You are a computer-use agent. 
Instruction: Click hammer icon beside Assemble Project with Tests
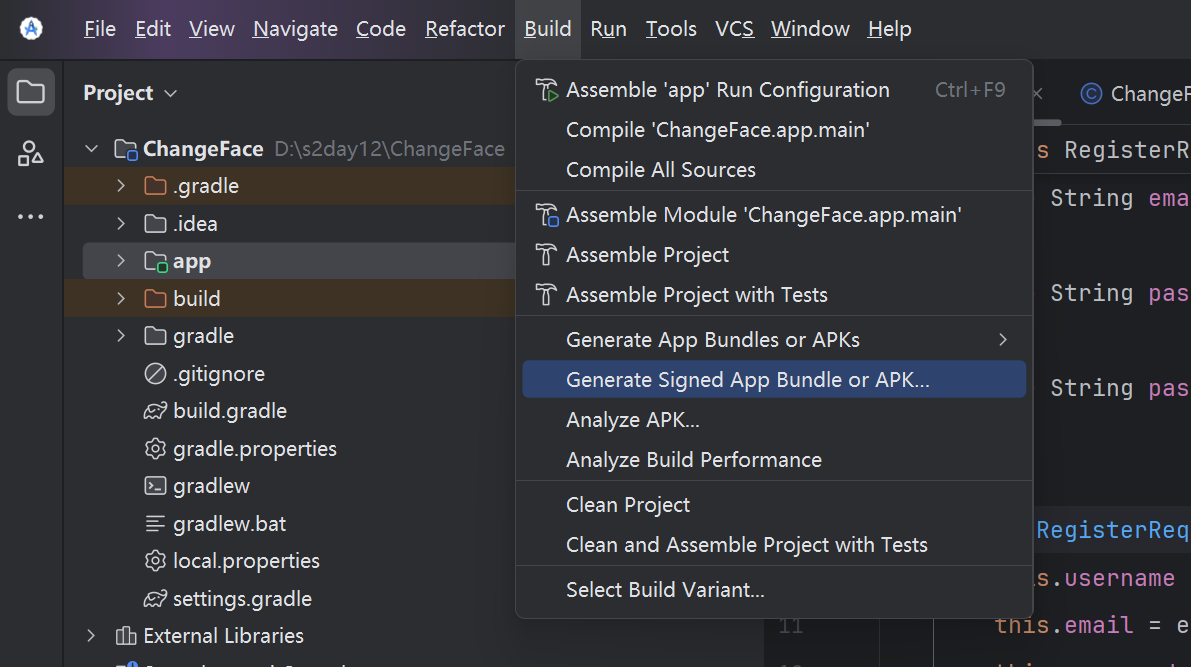(546, 295)
